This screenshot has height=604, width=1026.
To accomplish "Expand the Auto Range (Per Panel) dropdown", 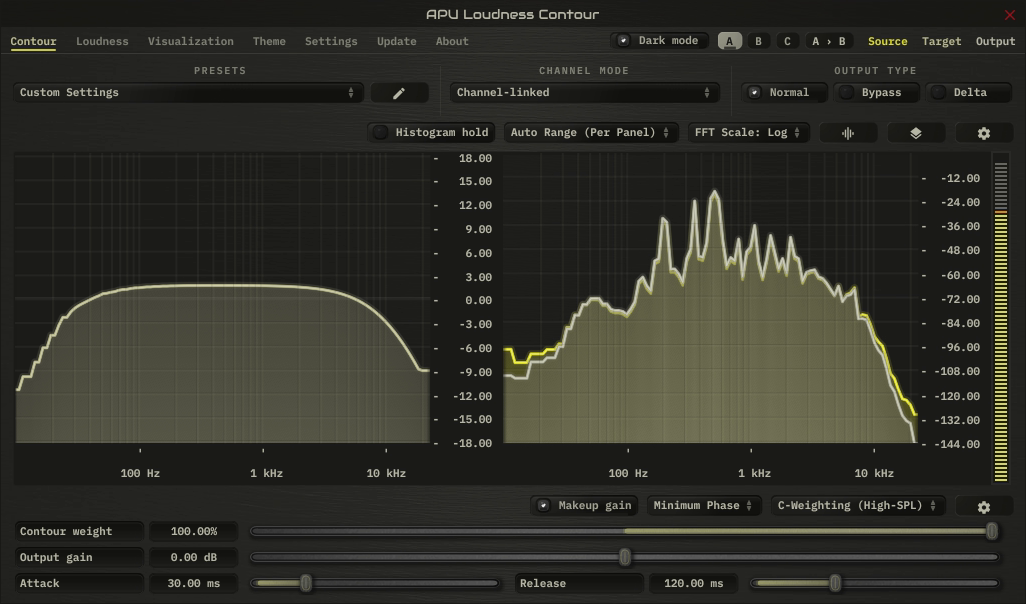I will point(591,133).
